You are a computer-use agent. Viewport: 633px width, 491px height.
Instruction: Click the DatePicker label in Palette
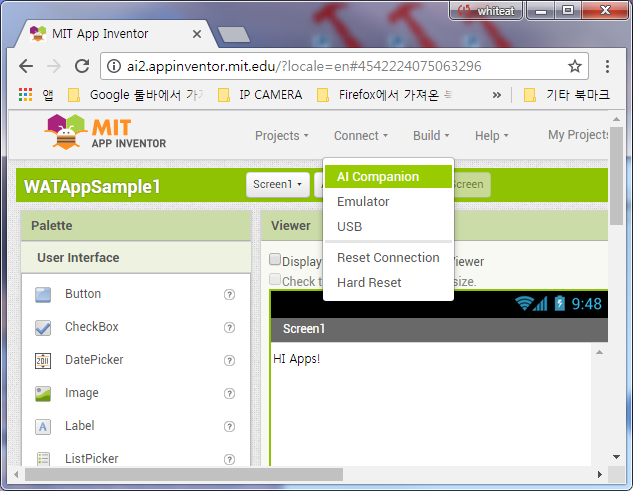tap(94, 360)
